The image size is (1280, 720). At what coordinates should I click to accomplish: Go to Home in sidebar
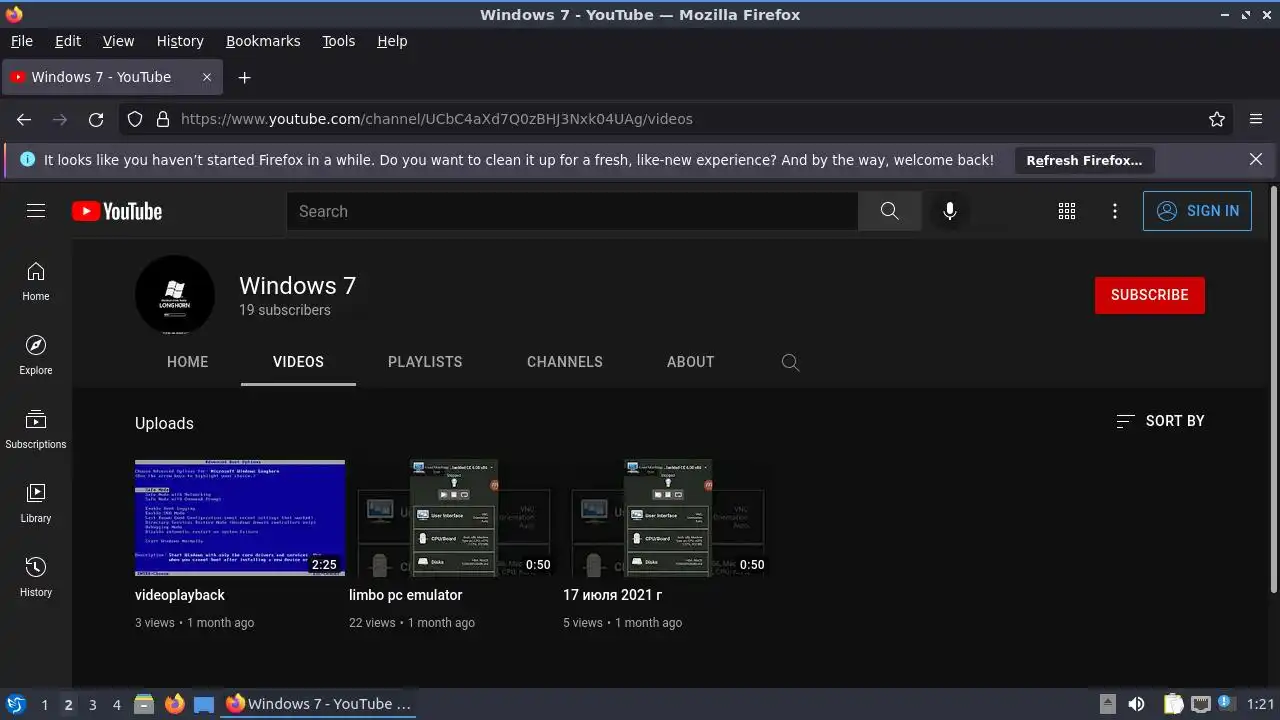pos(36,281)
